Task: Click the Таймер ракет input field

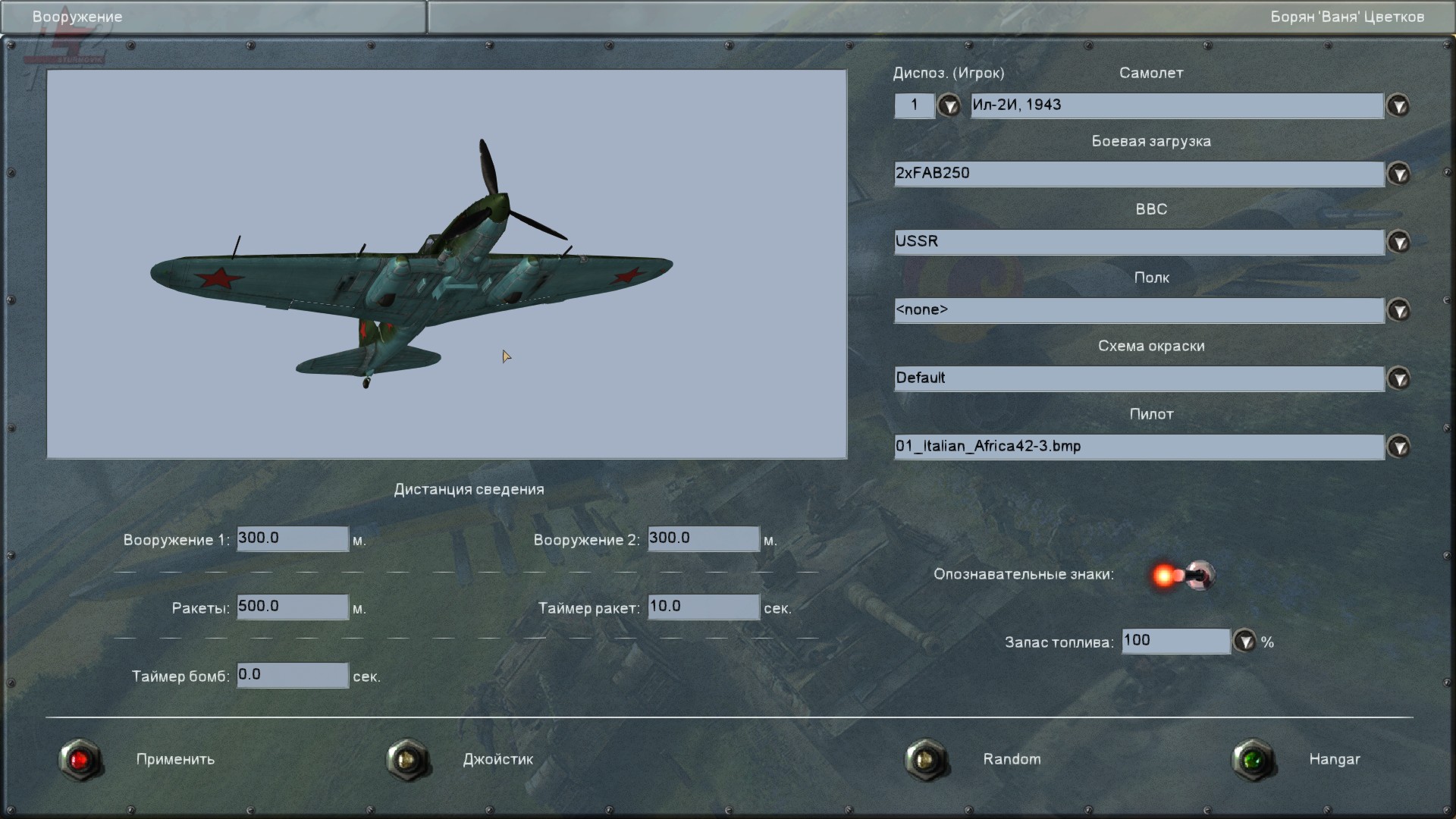Action: coord(703,607)
